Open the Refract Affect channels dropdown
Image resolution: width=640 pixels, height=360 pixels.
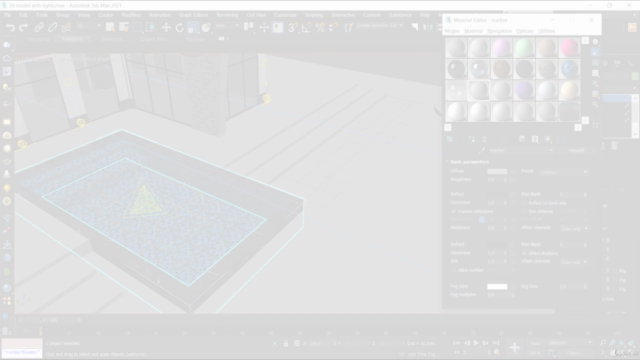(x=573, y=262)
